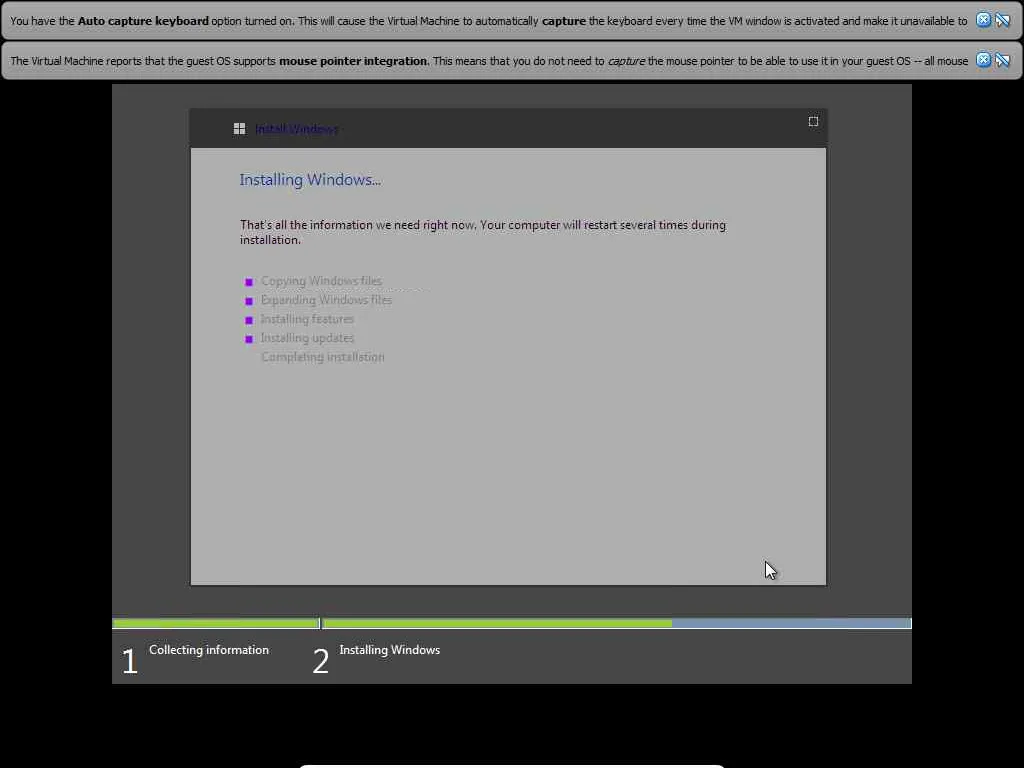Screen dimensions: 1024x768
Task: Click the purple bullet beside Copying Windows files
Action: pos(249,282)
